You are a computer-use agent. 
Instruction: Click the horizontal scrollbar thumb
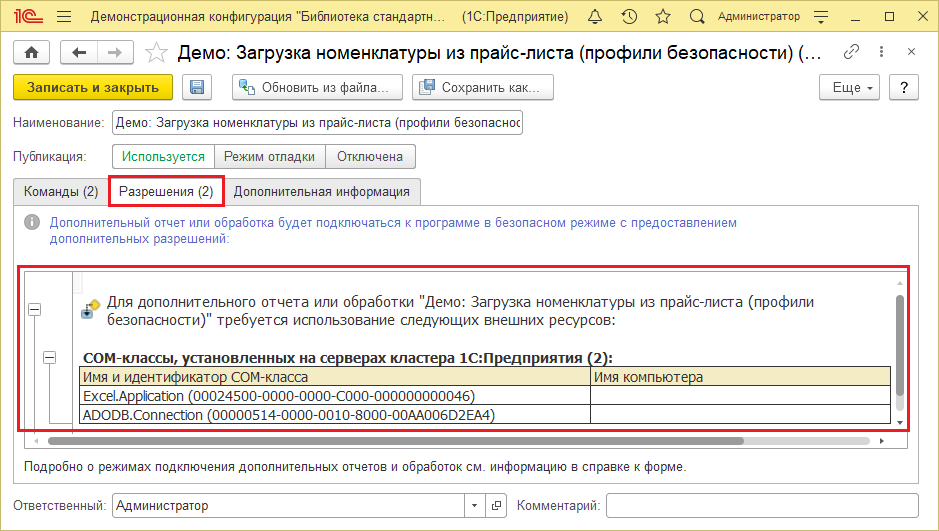click(395, 441)
